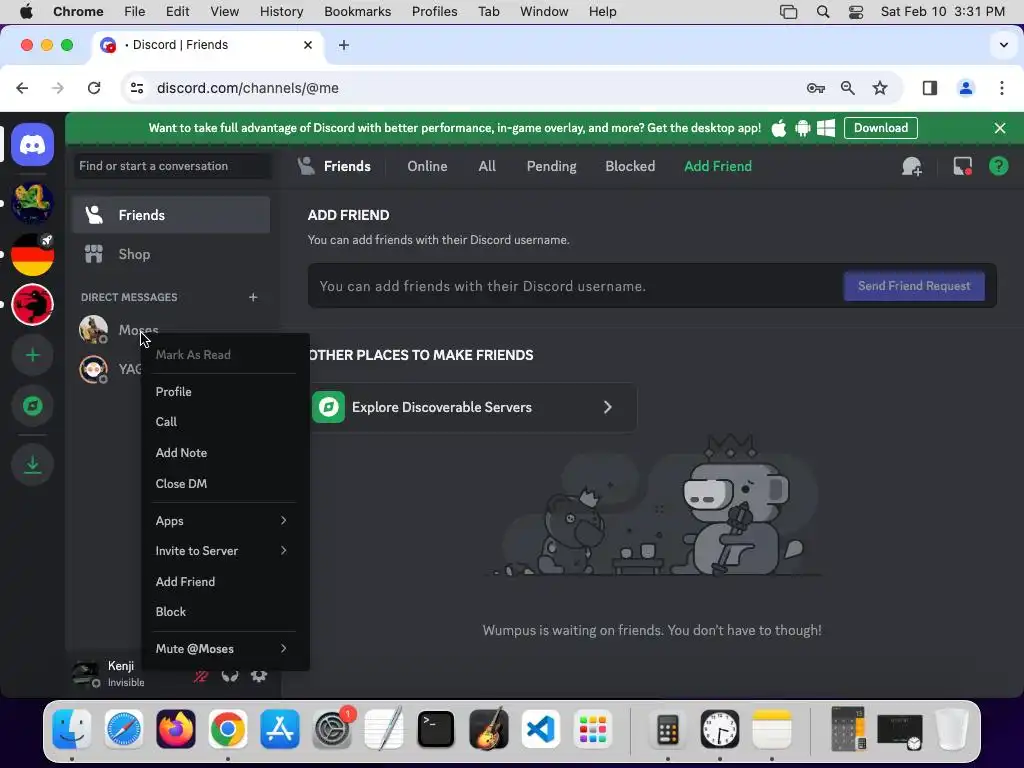Click New Group DM icon in header

(x=912, y=167)
